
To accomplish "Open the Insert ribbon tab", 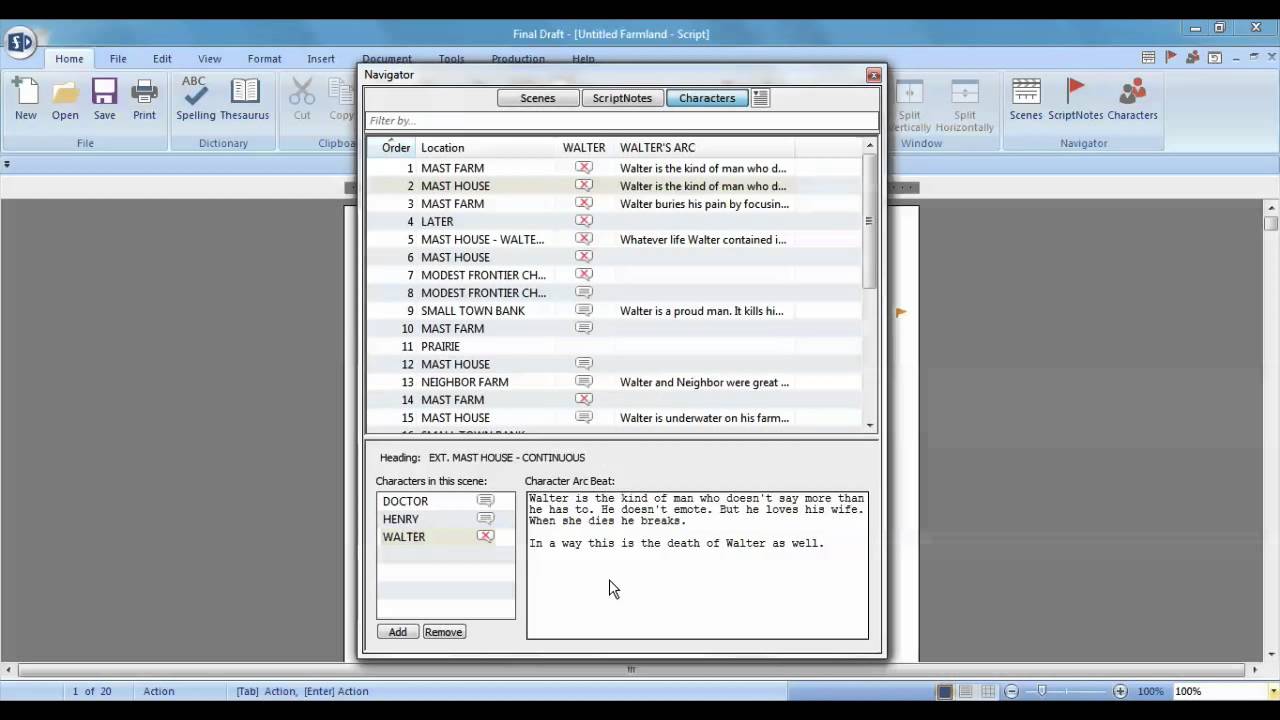I will [x=321, y=59].
